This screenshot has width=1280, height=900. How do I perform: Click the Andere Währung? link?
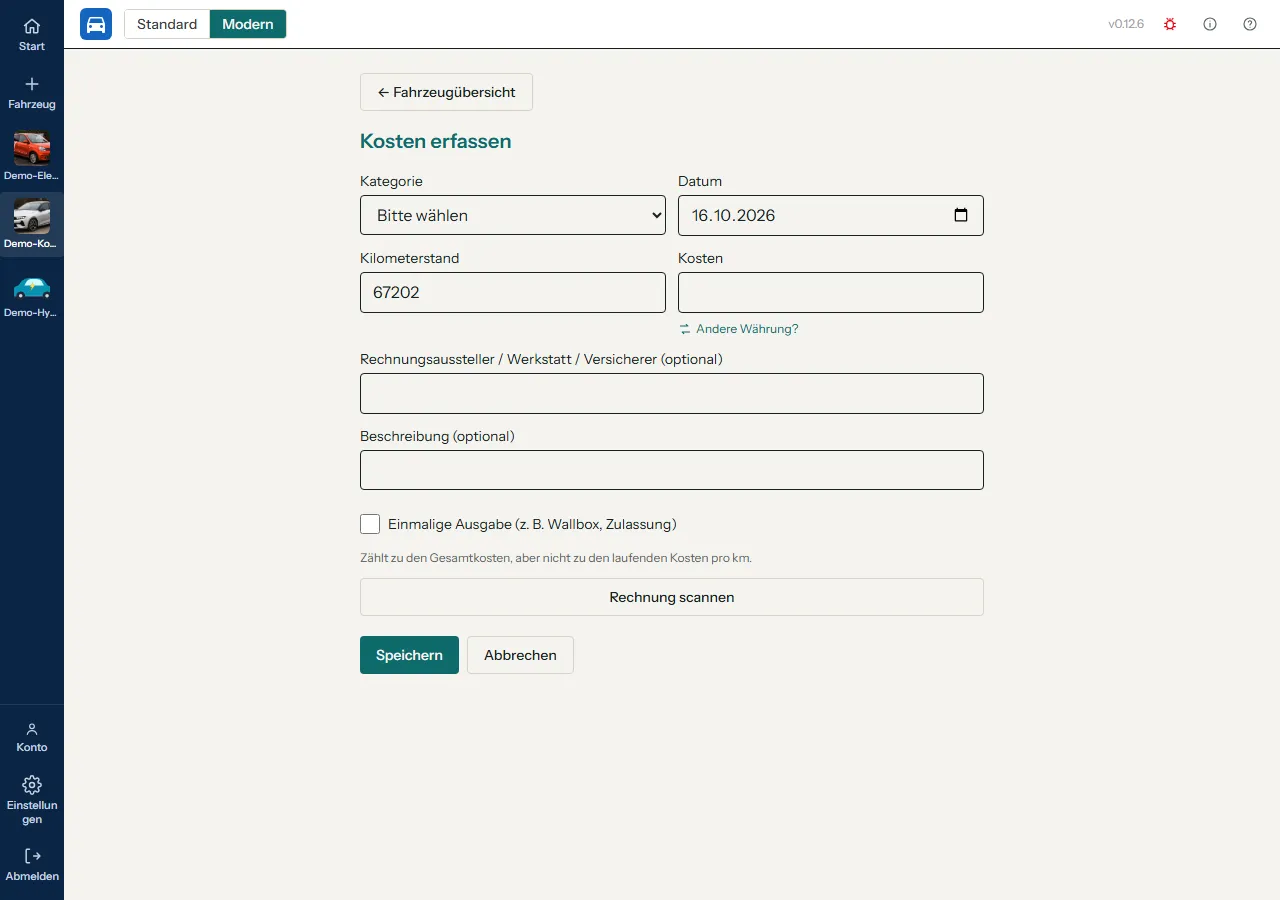click(x=739, y=329)
